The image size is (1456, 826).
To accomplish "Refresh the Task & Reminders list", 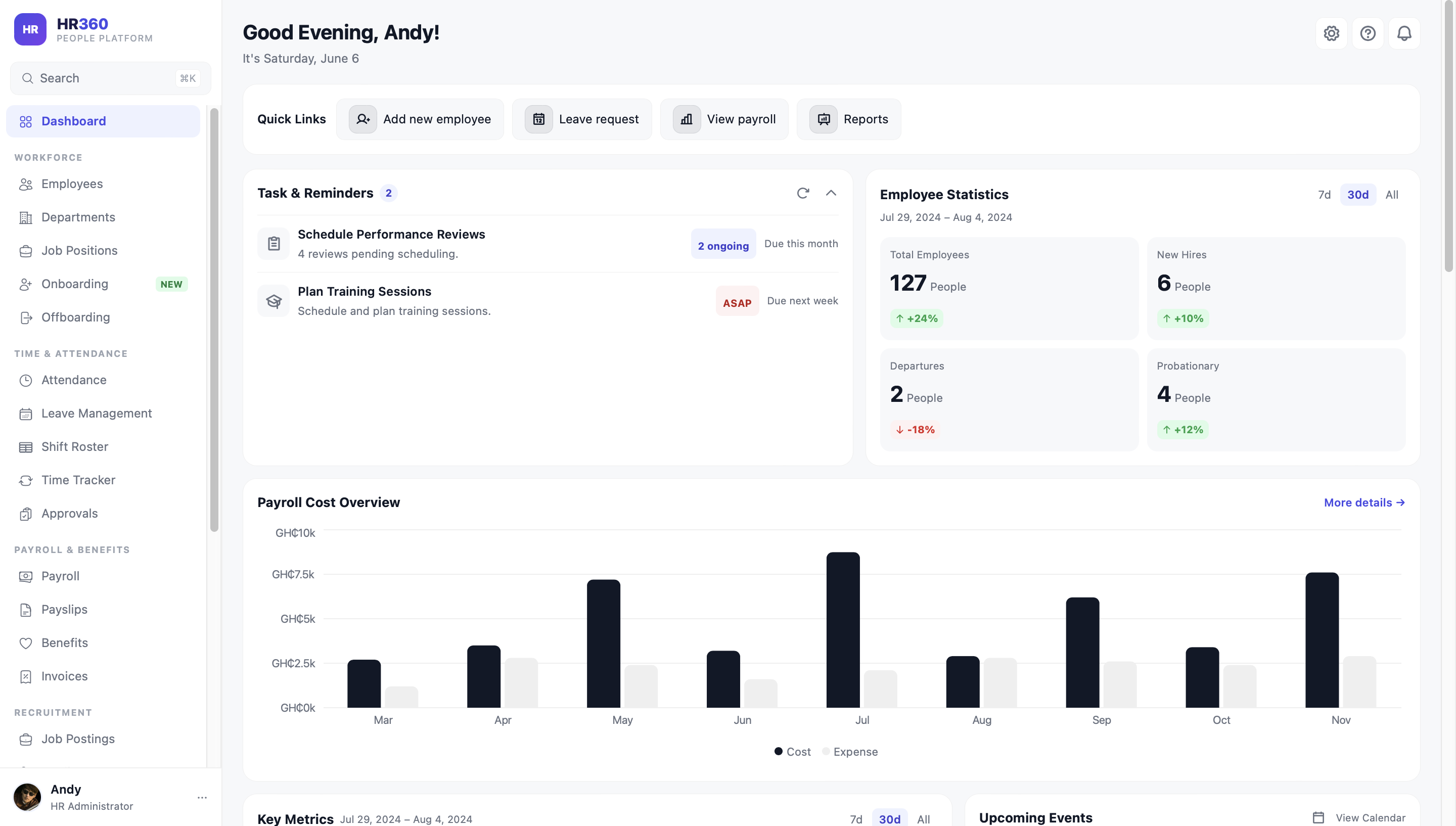I will pyautogui.click(x=803, y=193).
